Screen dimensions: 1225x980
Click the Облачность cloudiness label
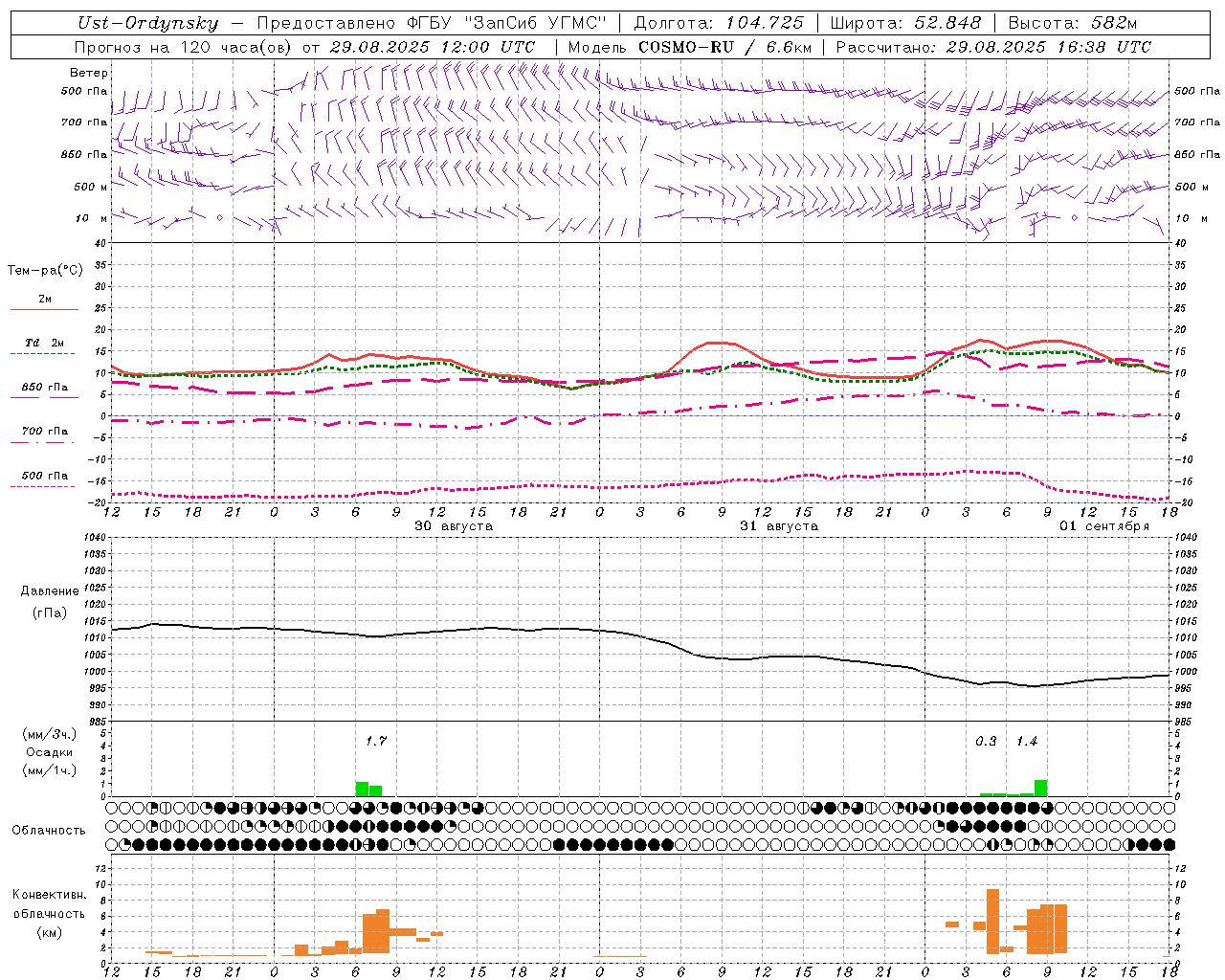point(49,830)
